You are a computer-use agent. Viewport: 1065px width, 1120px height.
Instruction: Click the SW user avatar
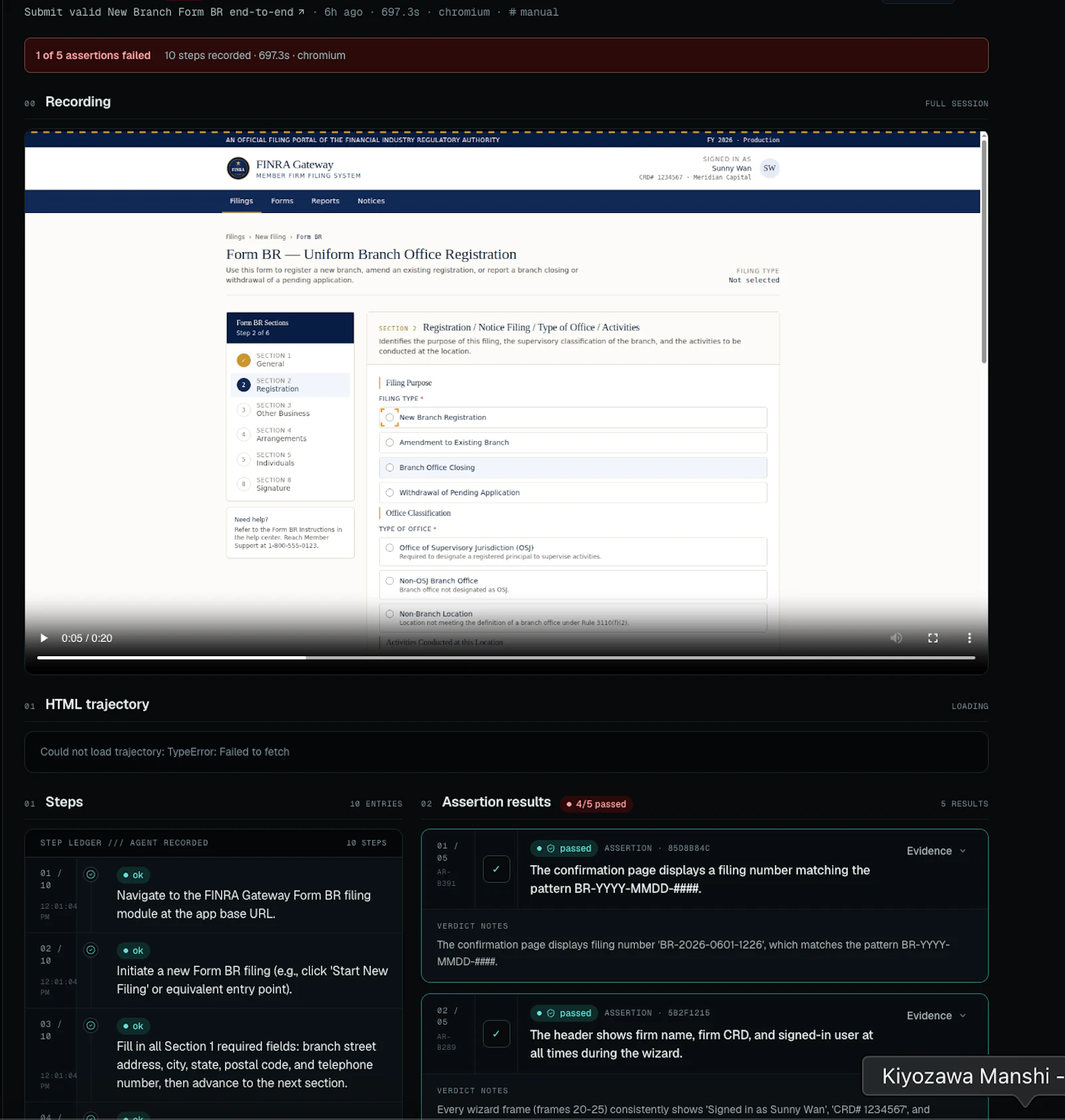pos(769,168)
